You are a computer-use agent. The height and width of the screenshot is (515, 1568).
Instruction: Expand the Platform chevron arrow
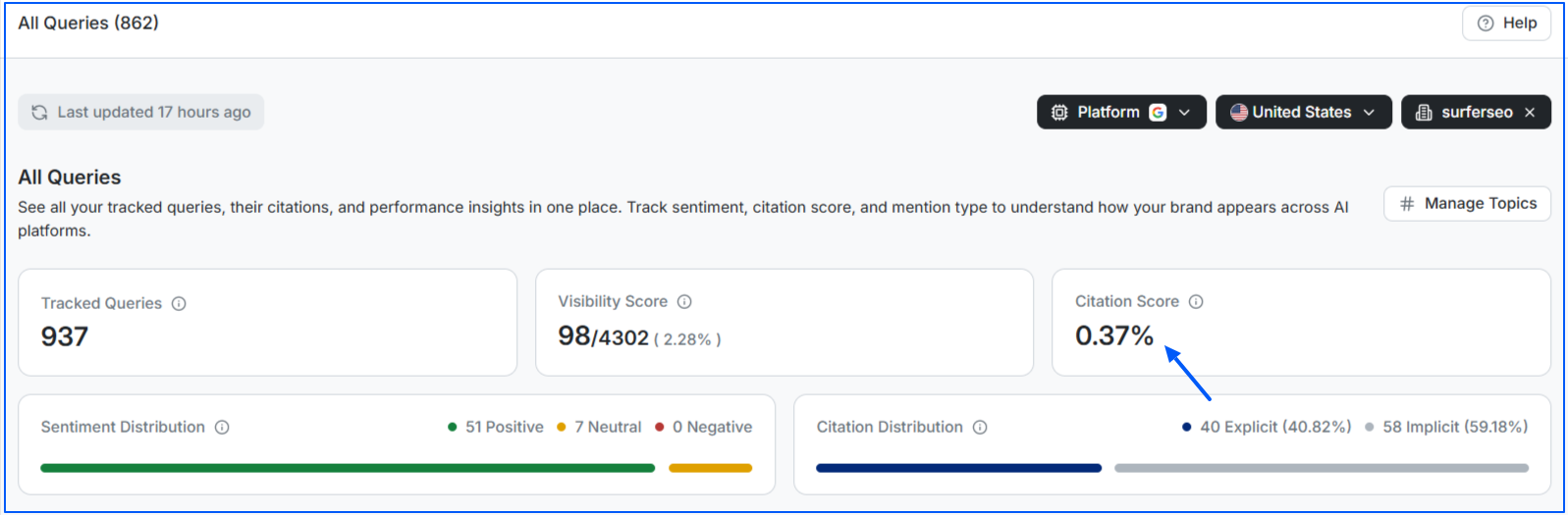pyautogui.click(x=1184, y=112)
